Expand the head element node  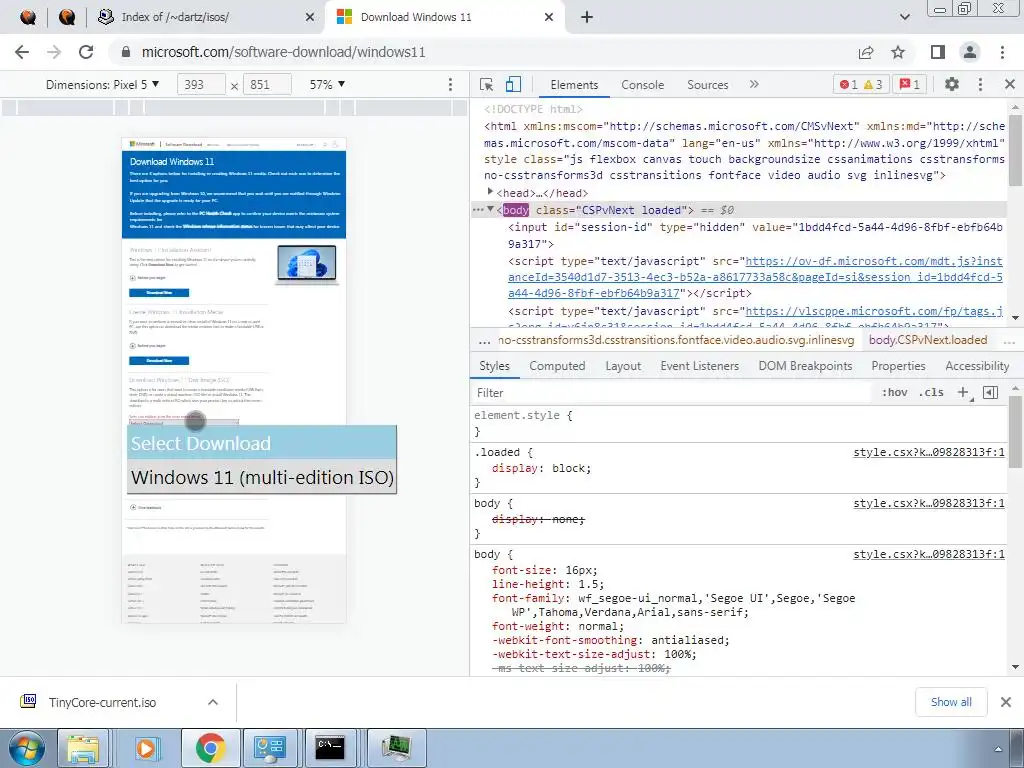(x=490, y=192)
